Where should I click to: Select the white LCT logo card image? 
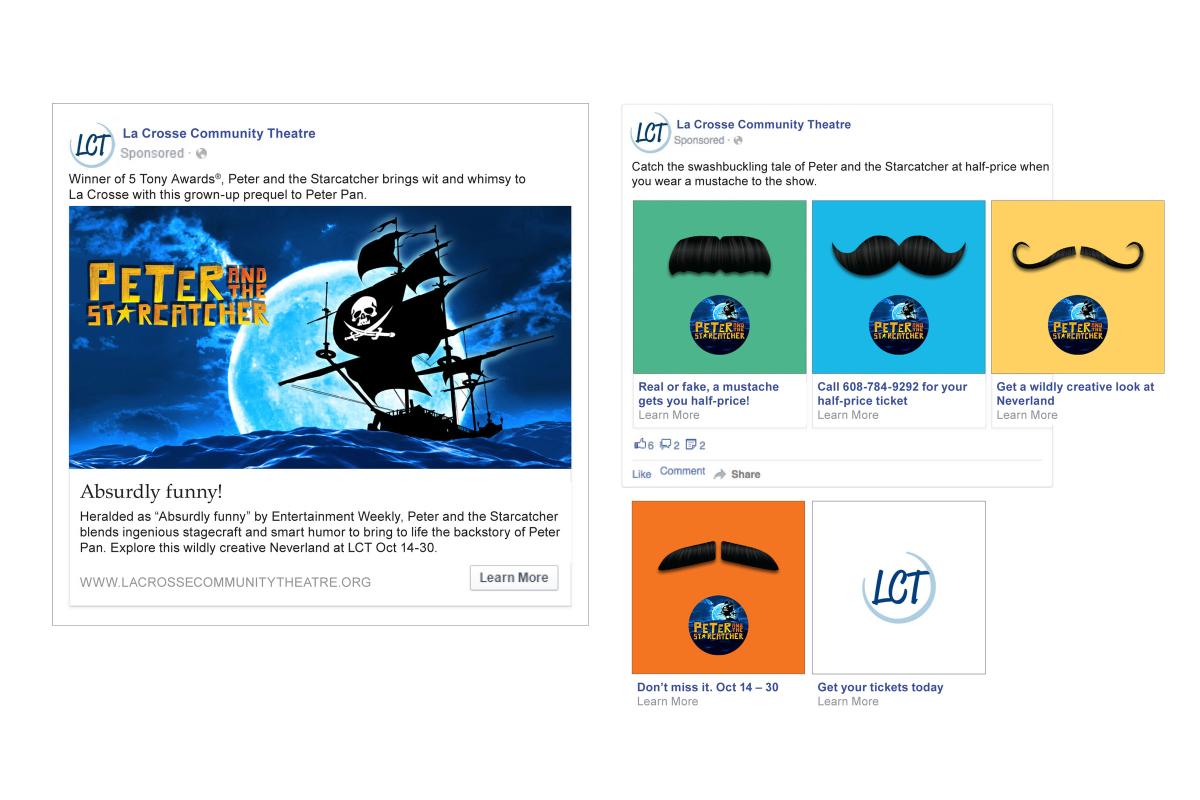899,587
